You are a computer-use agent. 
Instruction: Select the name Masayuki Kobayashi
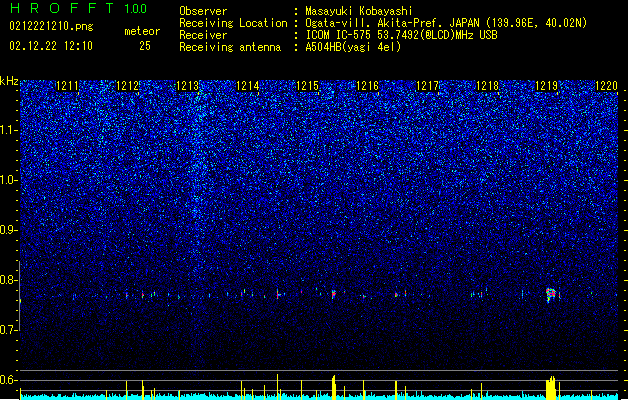click(359, 11)
